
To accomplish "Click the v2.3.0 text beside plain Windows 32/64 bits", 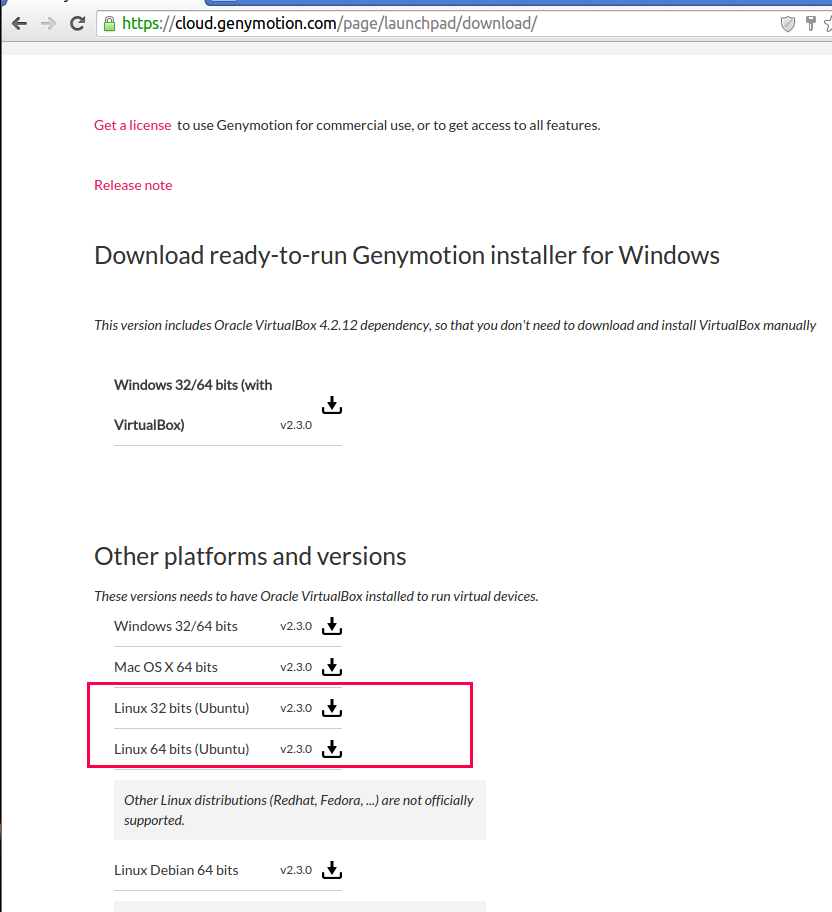I will coord(296,626).
